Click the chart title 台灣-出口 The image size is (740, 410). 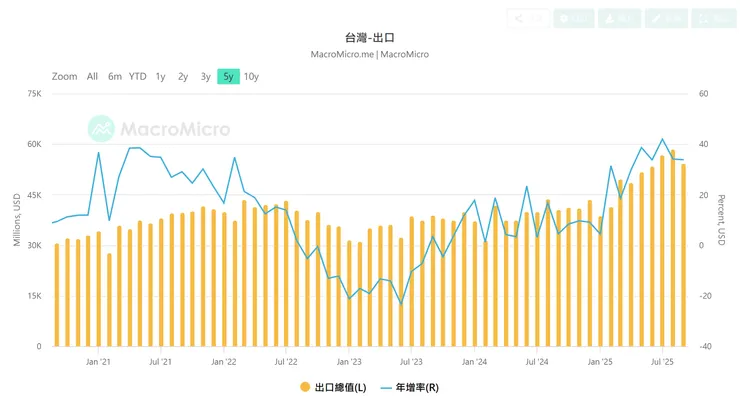370,37
